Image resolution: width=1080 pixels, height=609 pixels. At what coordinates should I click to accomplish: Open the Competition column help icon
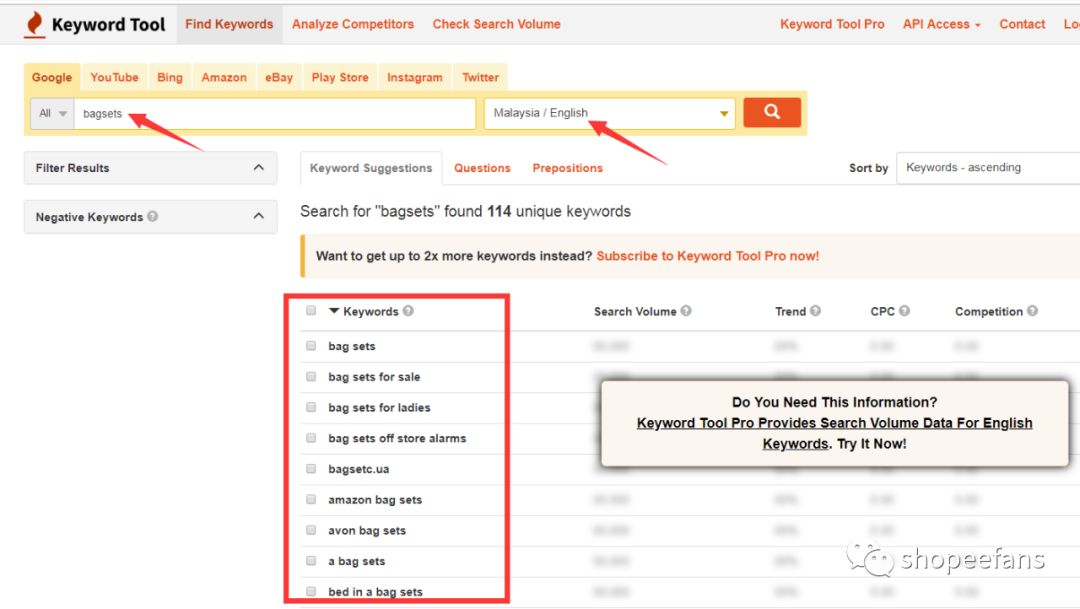(1032, 311)
